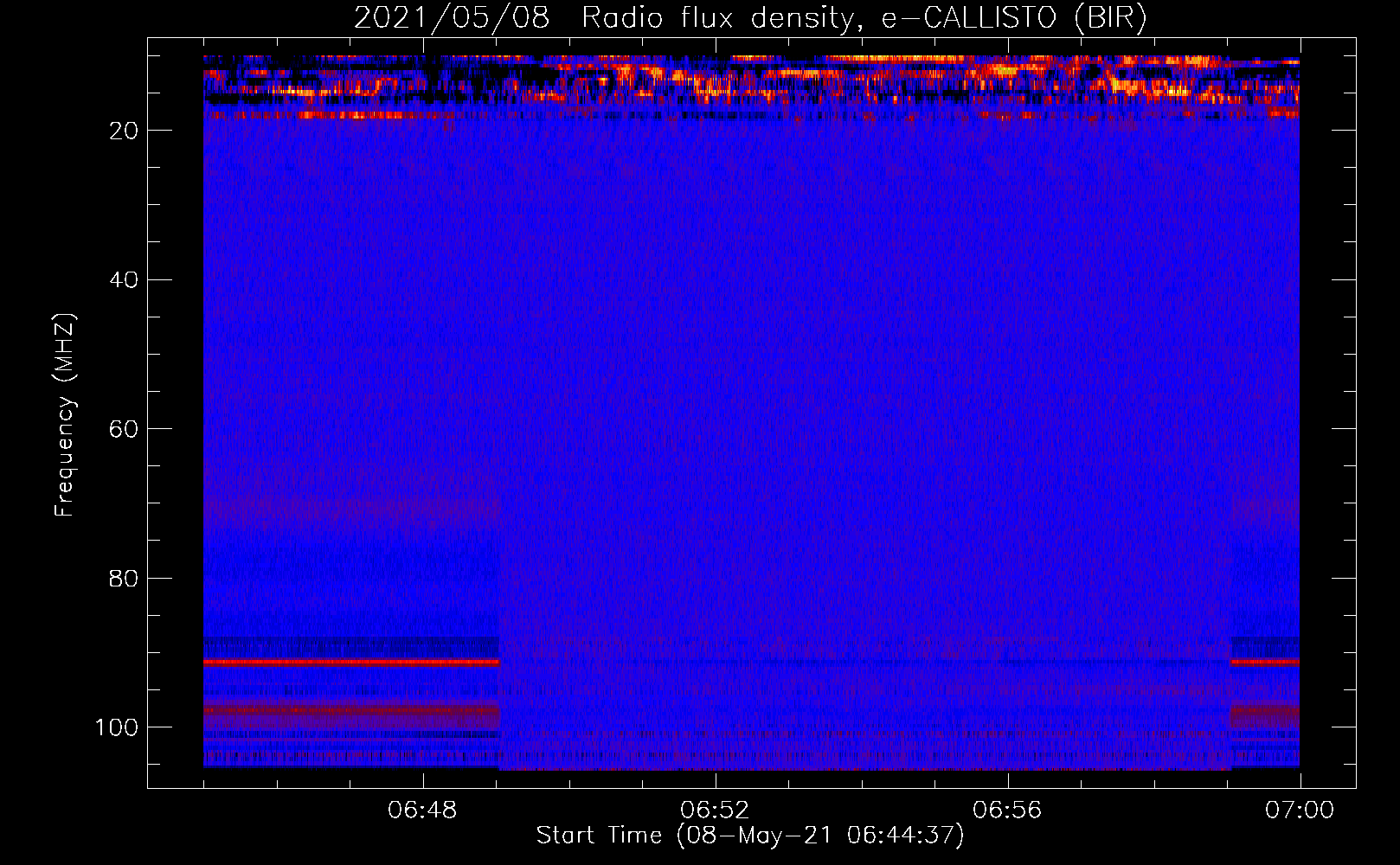Click the 80 MHz frequency tick label
The height and width of the screenshot is (865, 1400).
point(125,579)
